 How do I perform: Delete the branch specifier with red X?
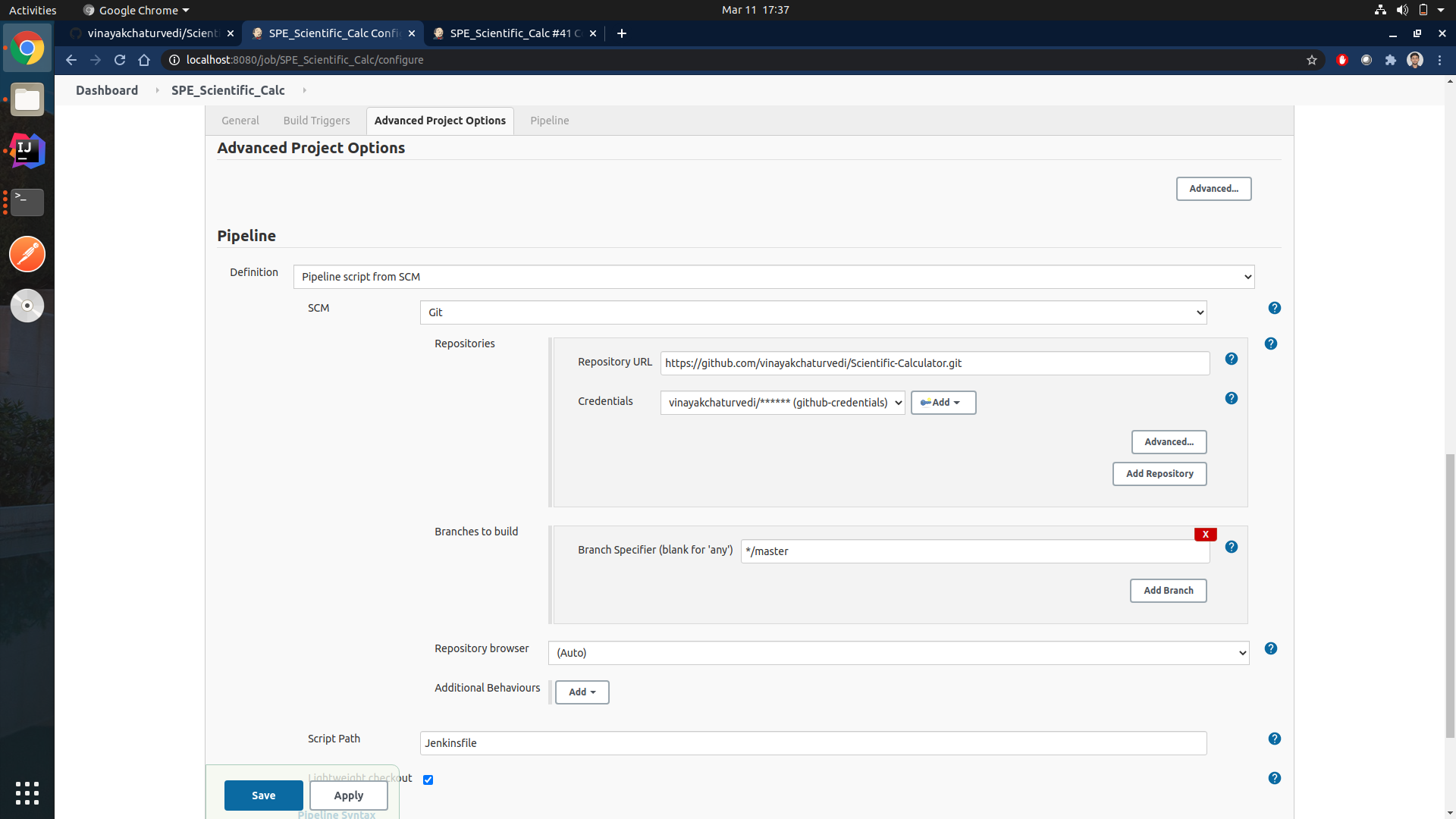[1205, 535]
